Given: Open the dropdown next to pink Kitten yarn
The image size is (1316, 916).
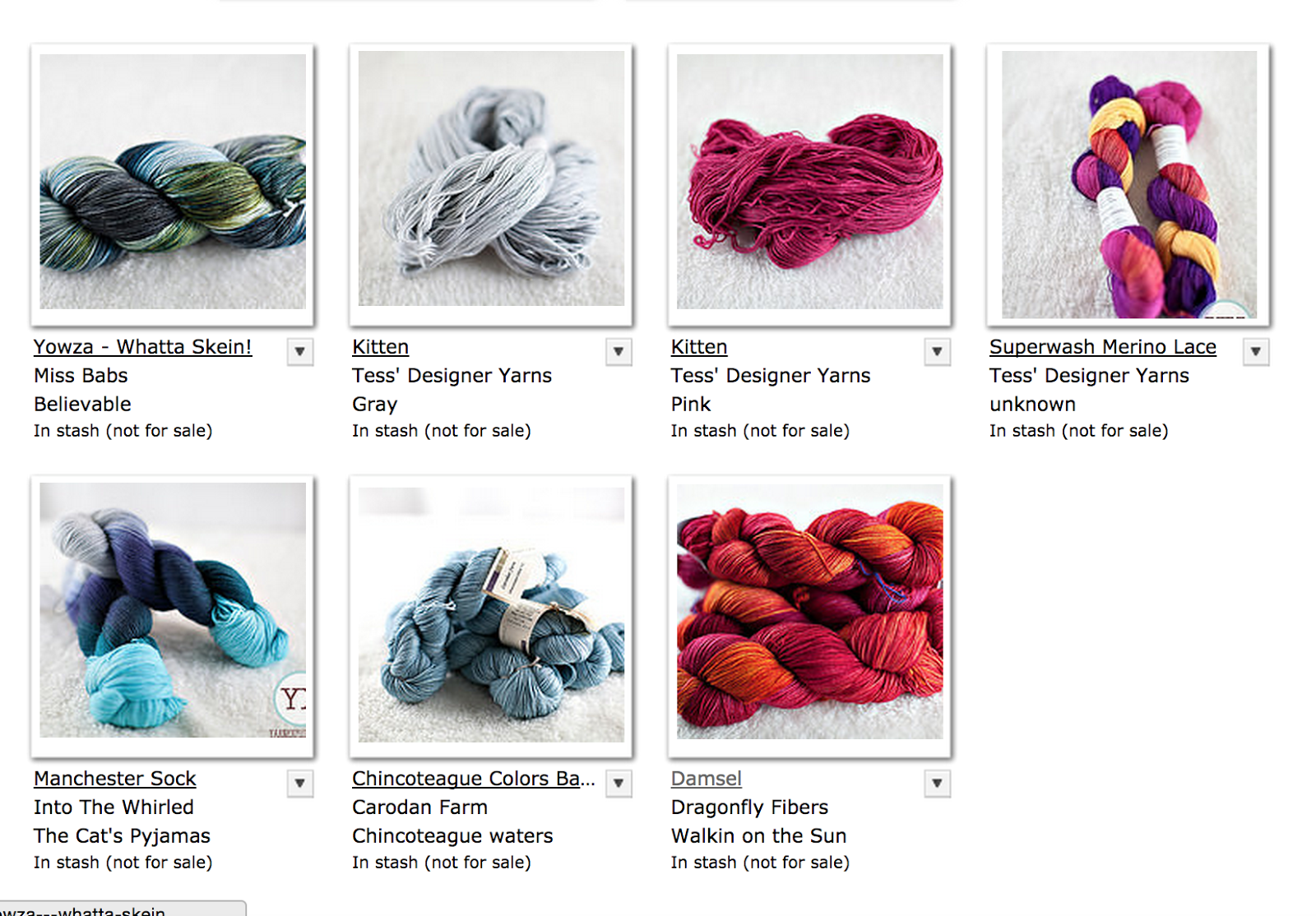Looking at the screenshot, I should pos(937,352).
